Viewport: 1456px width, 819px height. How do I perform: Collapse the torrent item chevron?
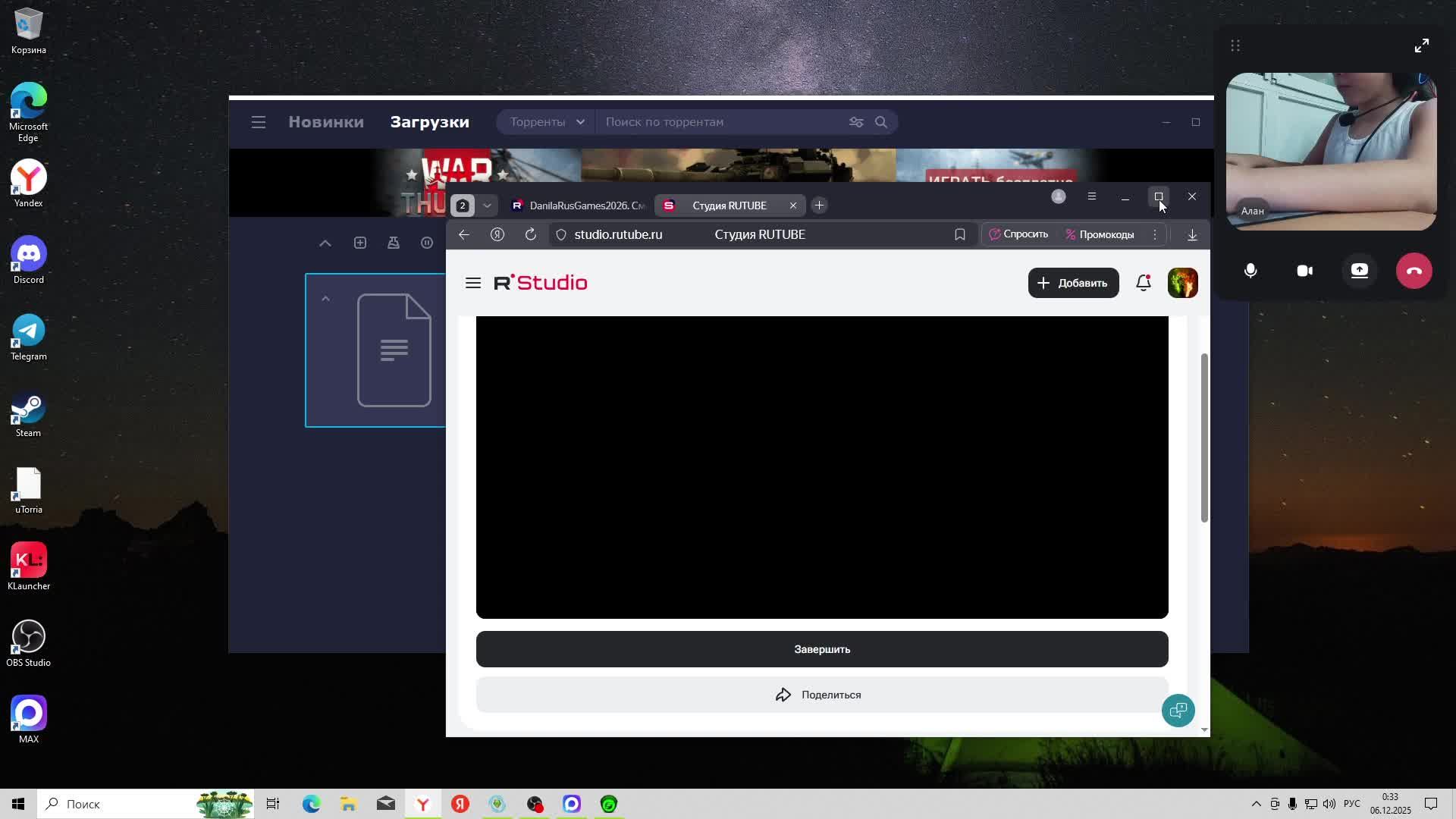tap(325, 299)
